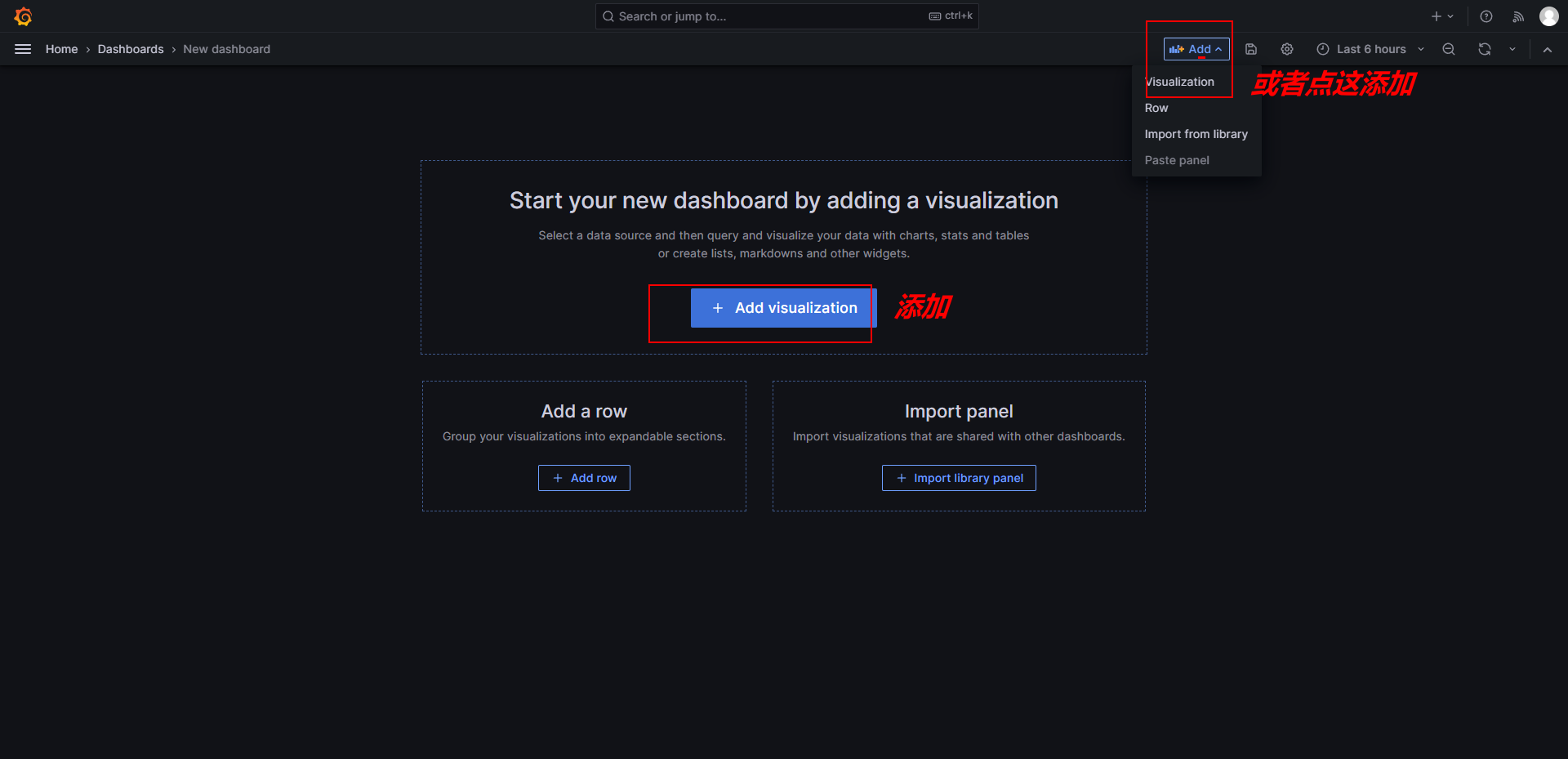Select Import from library menu item

pyautogui.click(x=1196, y=134)
